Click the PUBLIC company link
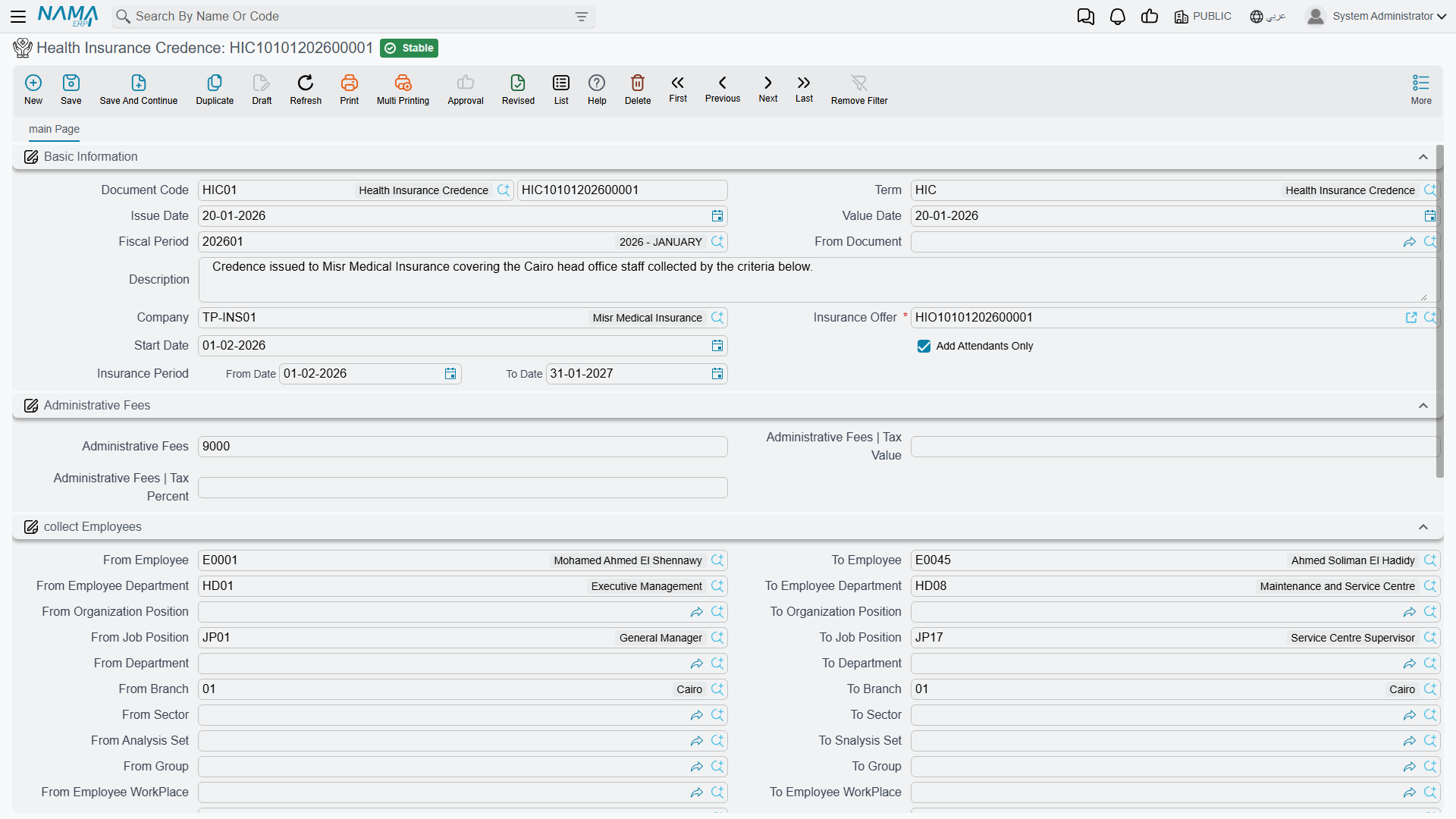Image resolution: width=1456 pixels, height=819 pixels. tap(1203, 17)
